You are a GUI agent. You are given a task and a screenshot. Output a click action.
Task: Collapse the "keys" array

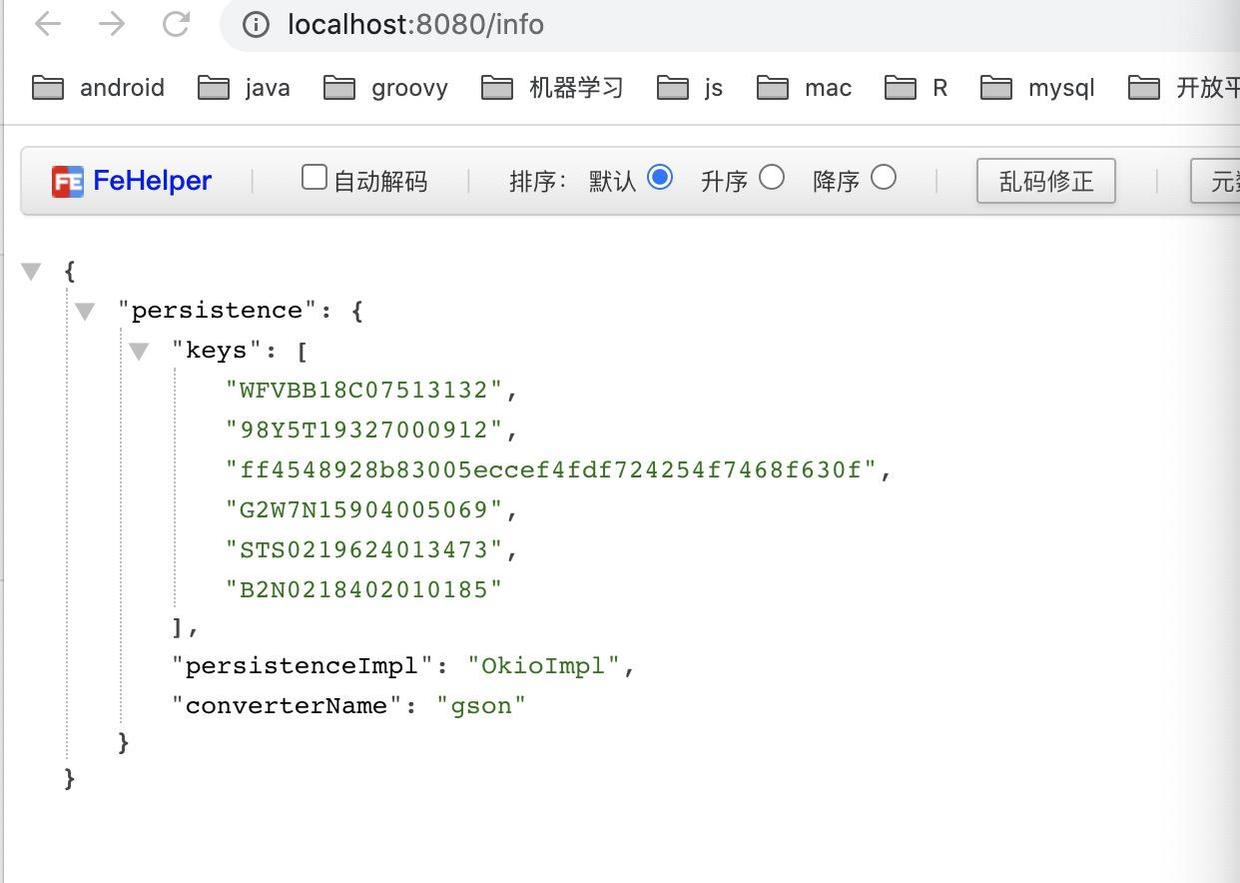(x=138, y=351)
